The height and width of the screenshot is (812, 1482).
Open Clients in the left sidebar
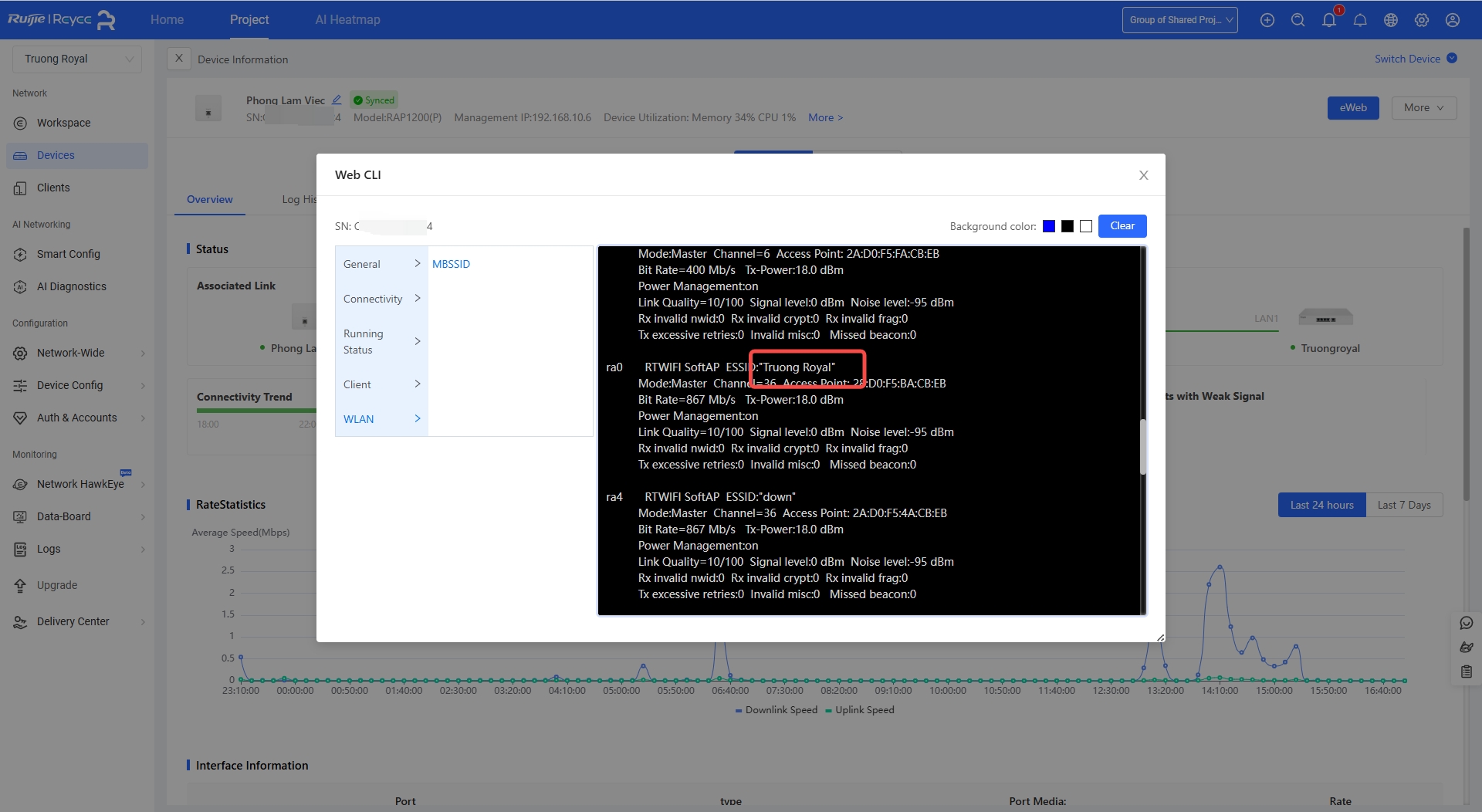53,188
